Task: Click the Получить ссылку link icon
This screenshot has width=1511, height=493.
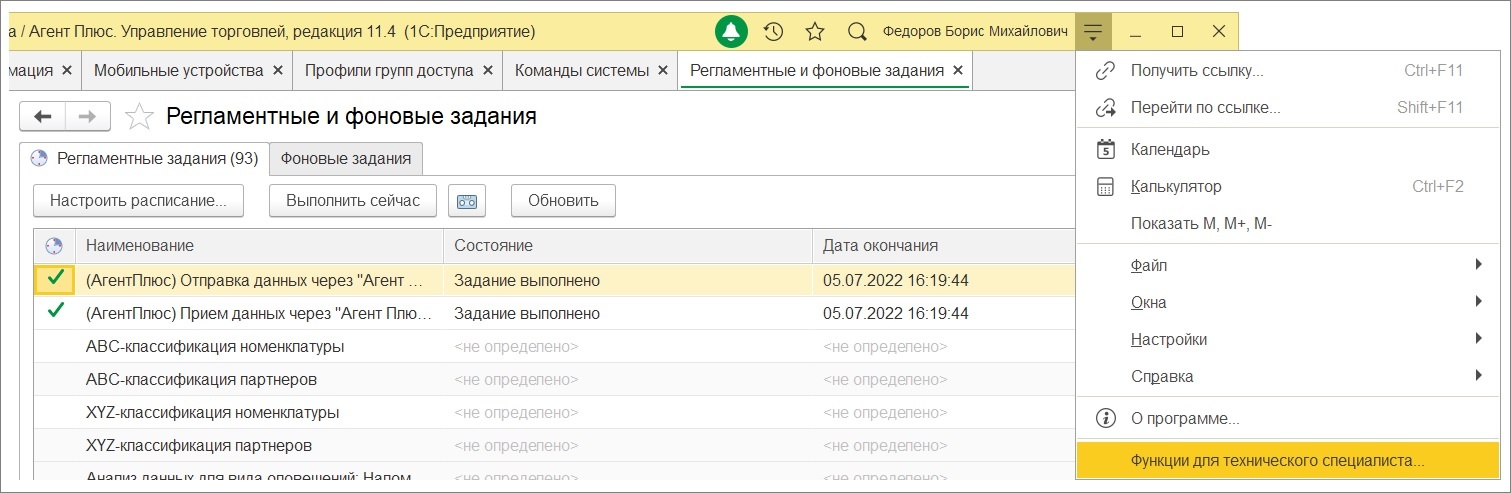Action: [x=1105, y=71]
